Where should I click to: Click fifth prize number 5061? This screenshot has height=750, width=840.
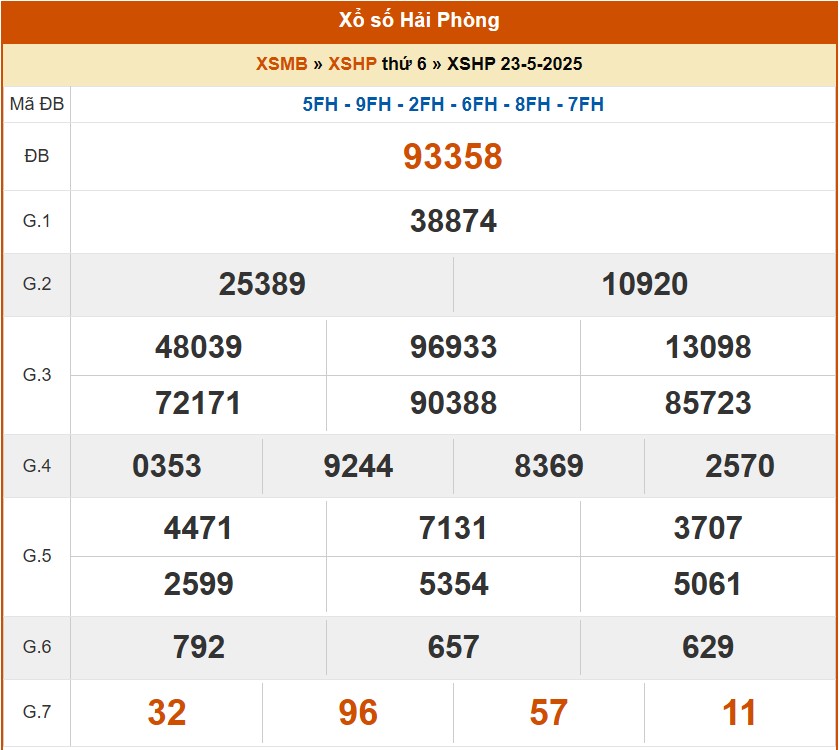[x=708, y=584]
